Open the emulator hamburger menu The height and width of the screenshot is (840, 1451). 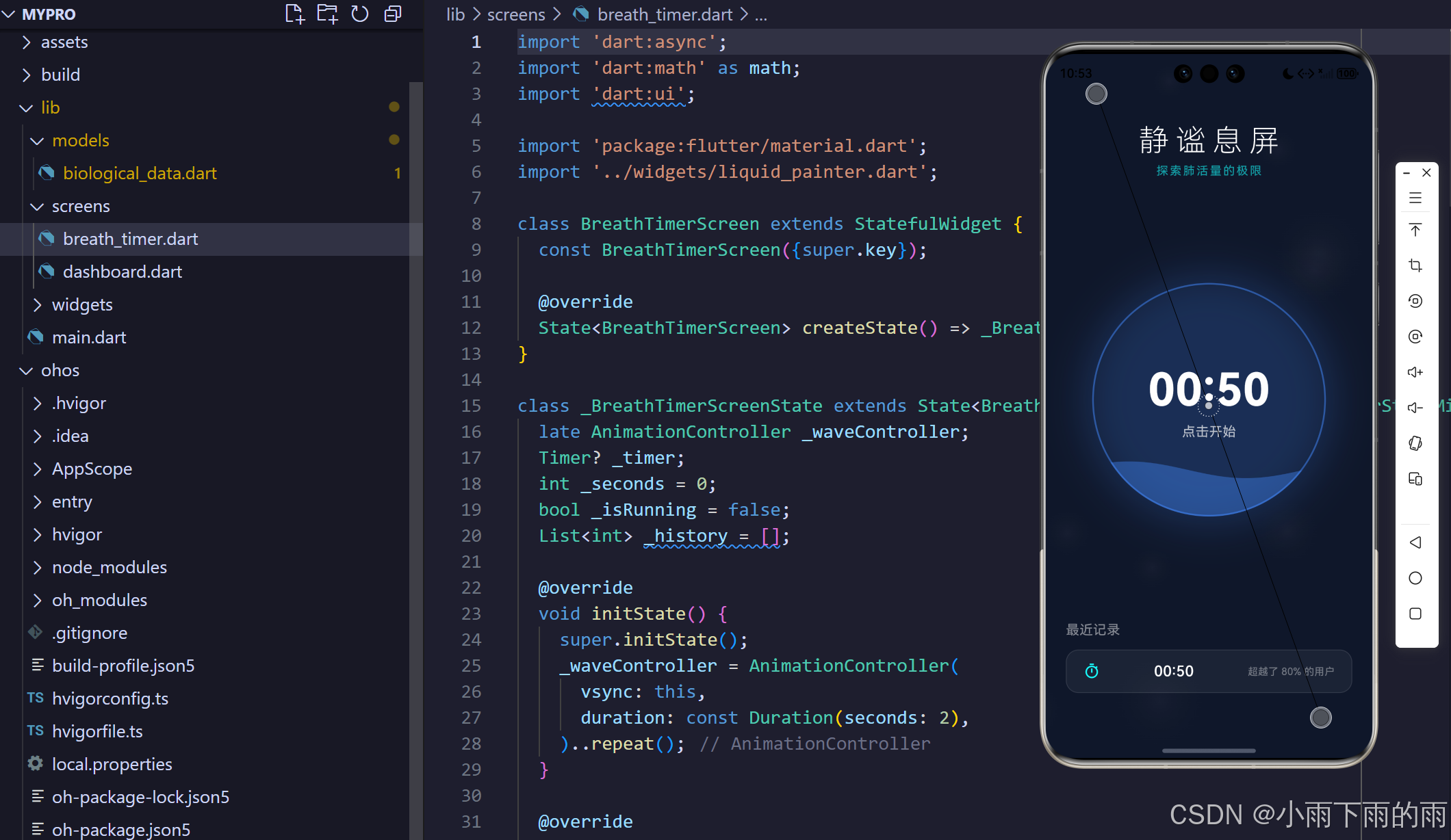tap(1415, 198)
